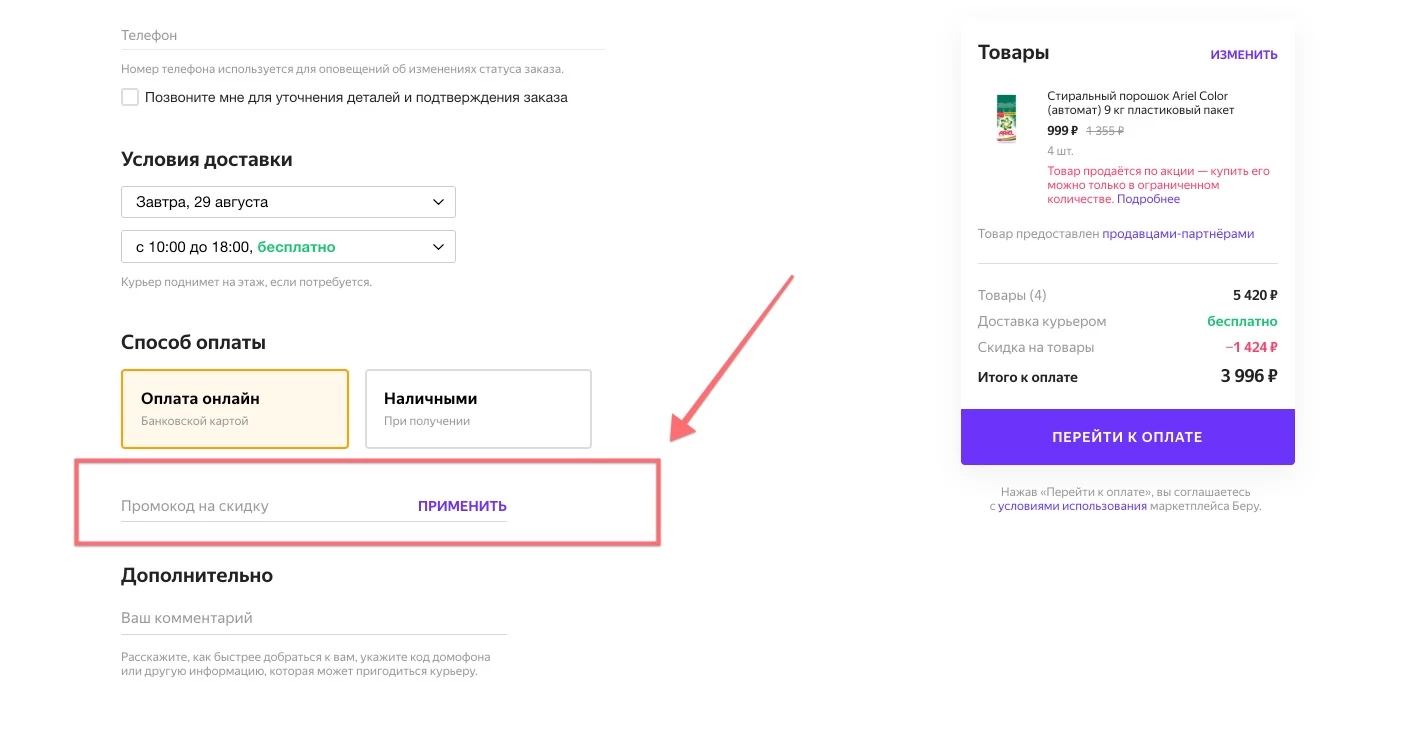Click the Ariel Color product thumbnail
The image size is (1422, 754).
click(1006, 119)
